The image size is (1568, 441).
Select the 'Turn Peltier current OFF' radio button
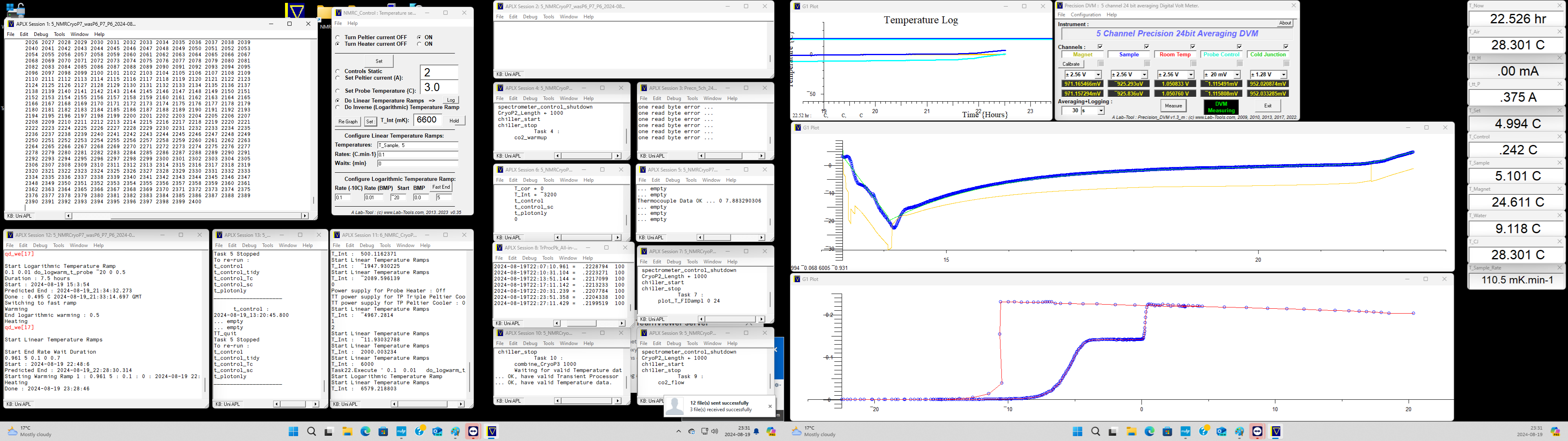click(x=338, y=37)
